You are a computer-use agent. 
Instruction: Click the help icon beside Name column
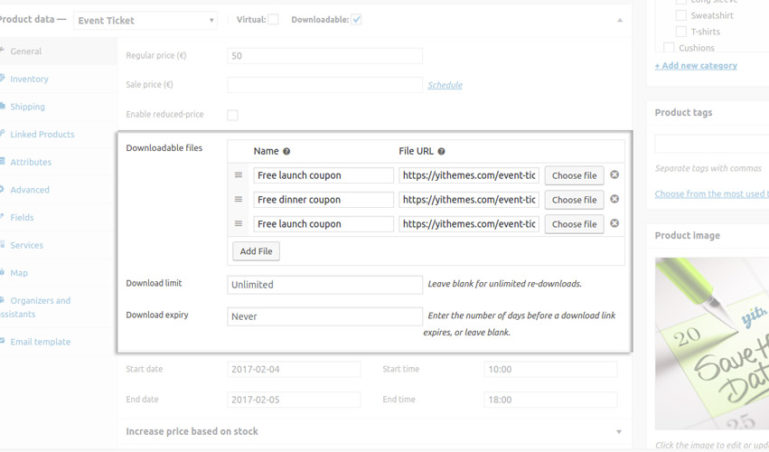[x=287, y=152]
